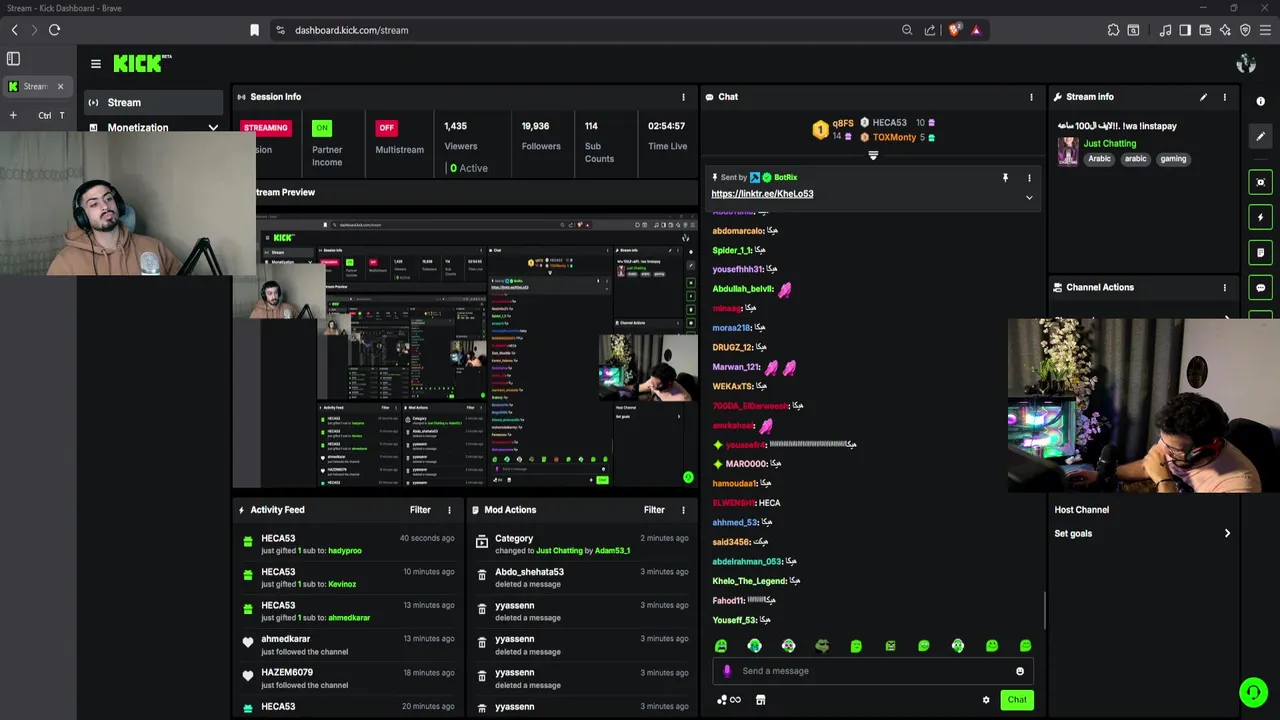
Task: Click the Brave Shields lion icon
Action: [x=954, y=30]
